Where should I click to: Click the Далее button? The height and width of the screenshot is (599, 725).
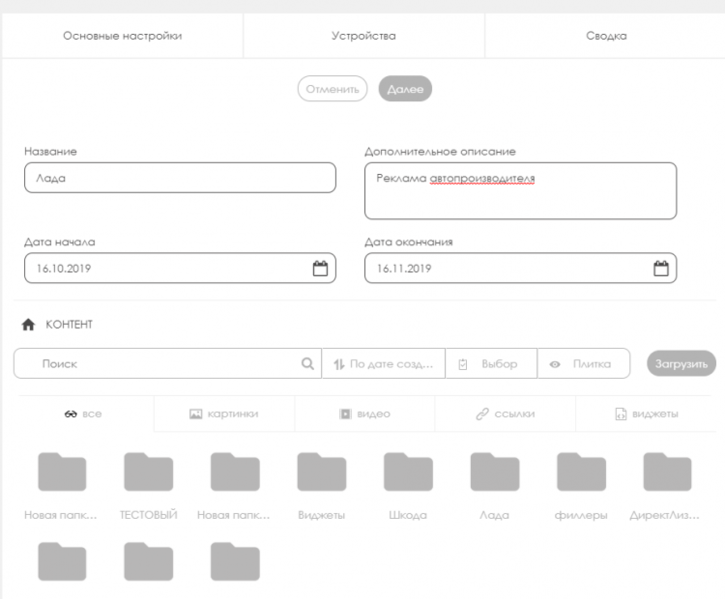tap(405, 89)
